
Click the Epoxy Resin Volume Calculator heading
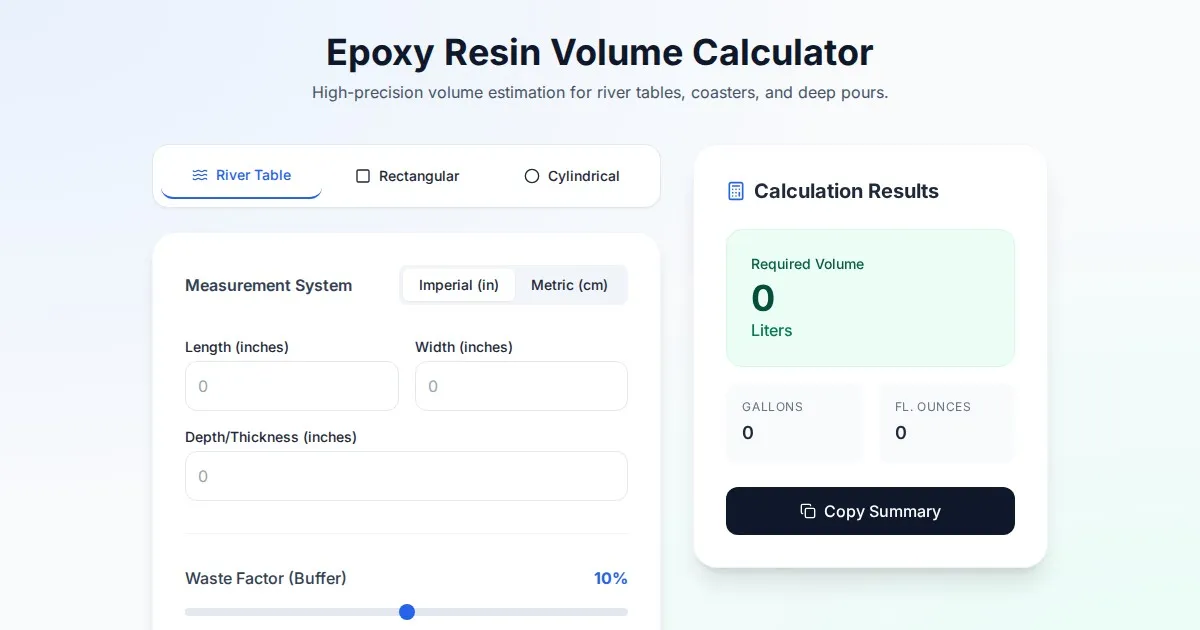coord(600,52)
